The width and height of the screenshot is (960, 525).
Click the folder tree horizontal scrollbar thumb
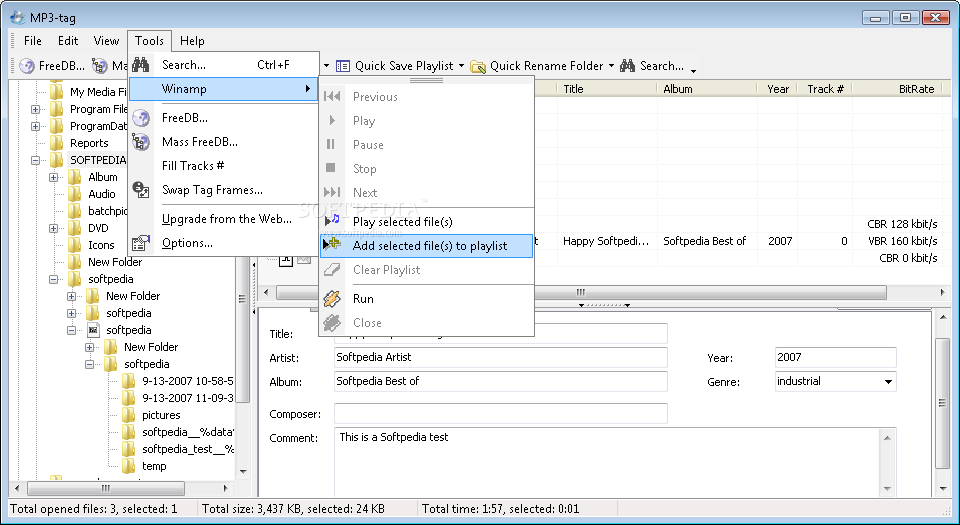point(106,488)
